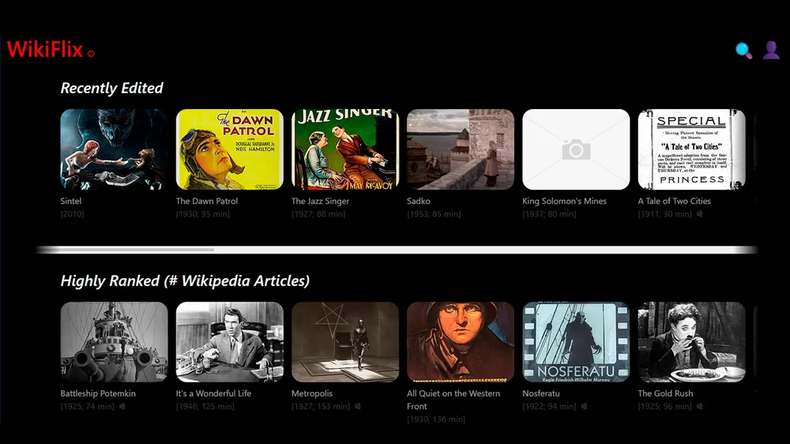
Task: Click All Quiet on the Western Front title
Action: click(x=453, y=400)
